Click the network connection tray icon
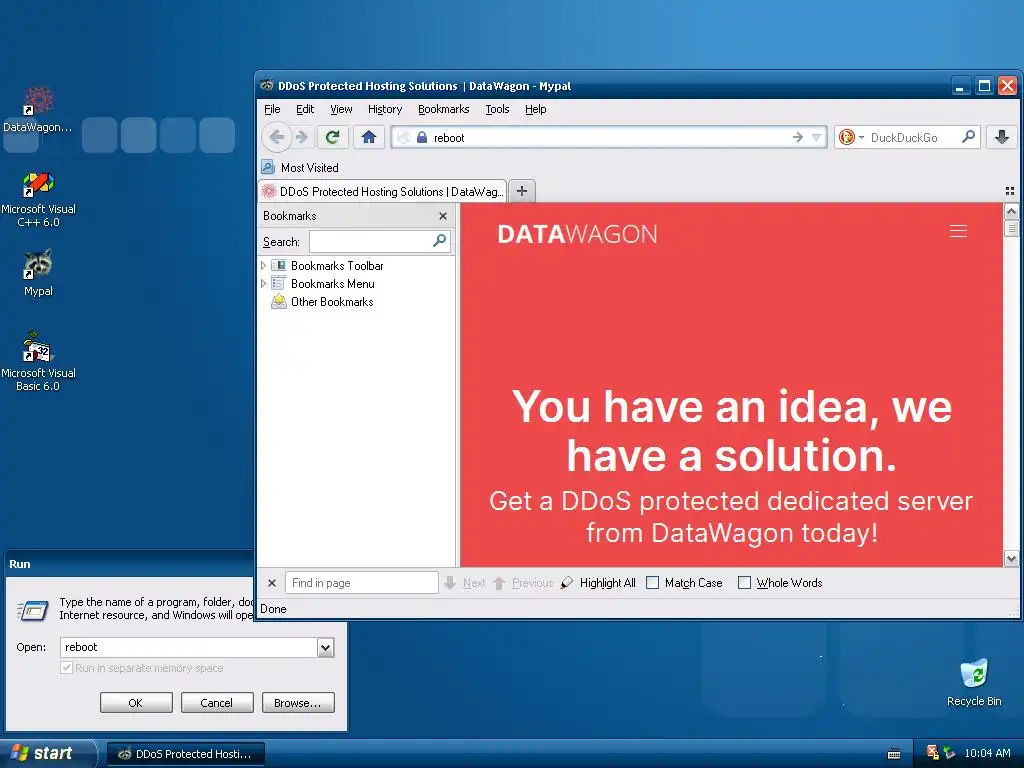 (x=949, y=753)
